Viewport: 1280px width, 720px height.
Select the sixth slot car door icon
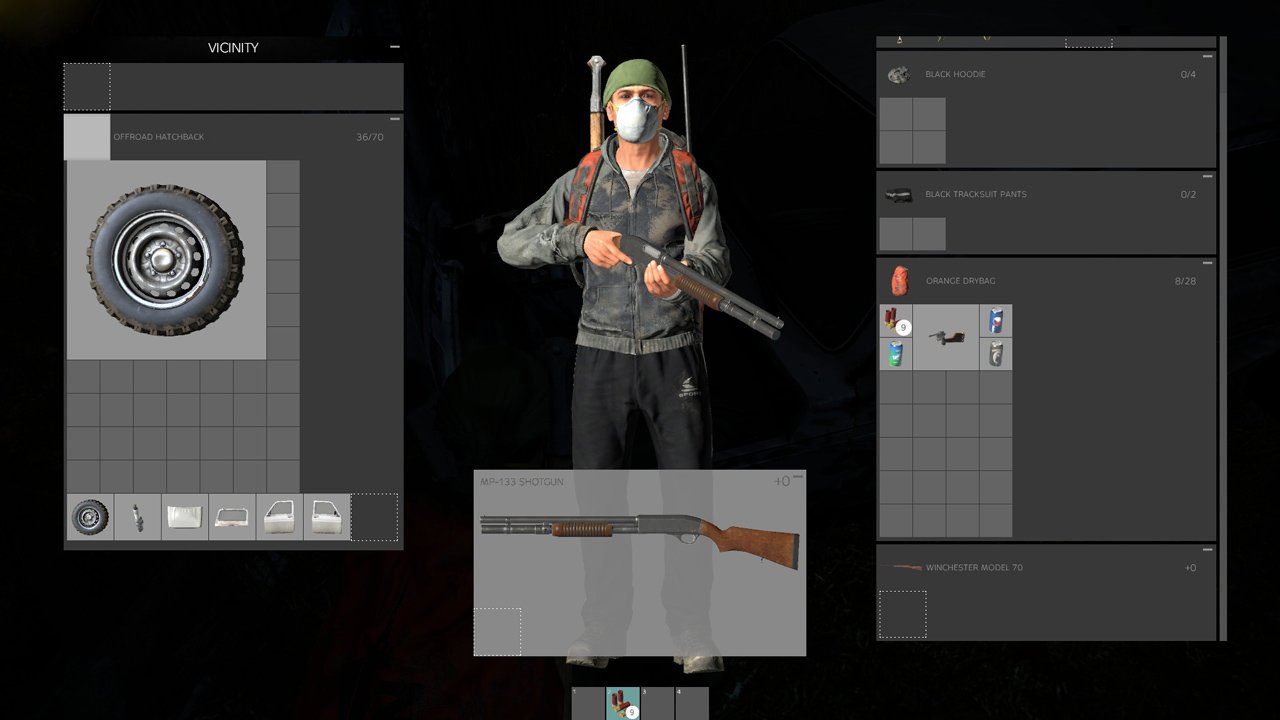(x=327, y=517)
